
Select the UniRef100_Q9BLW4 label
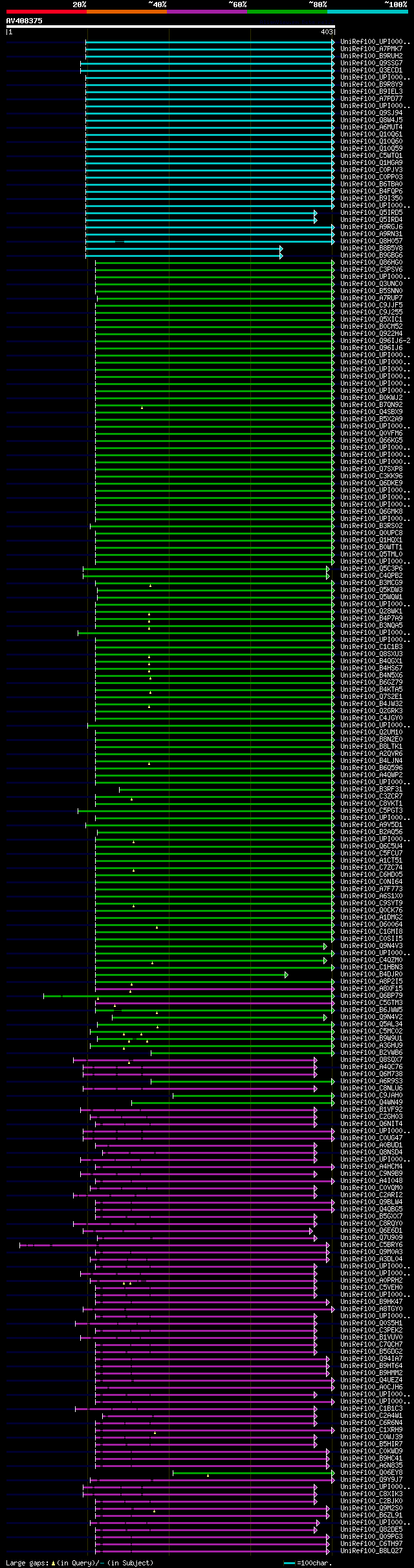pos(371,1202)
